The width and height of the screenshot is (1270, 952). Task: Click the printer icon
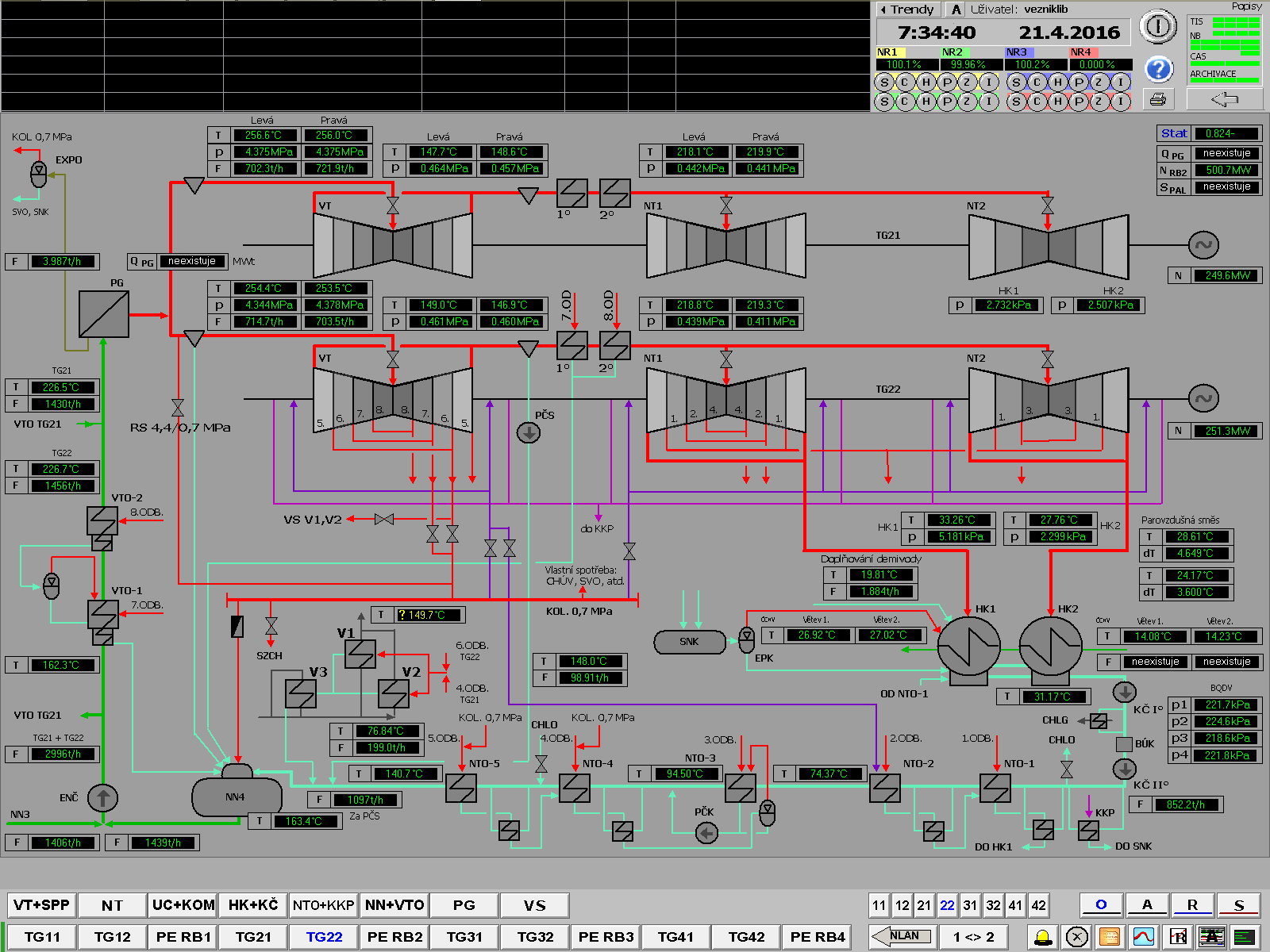[1158, 99]
